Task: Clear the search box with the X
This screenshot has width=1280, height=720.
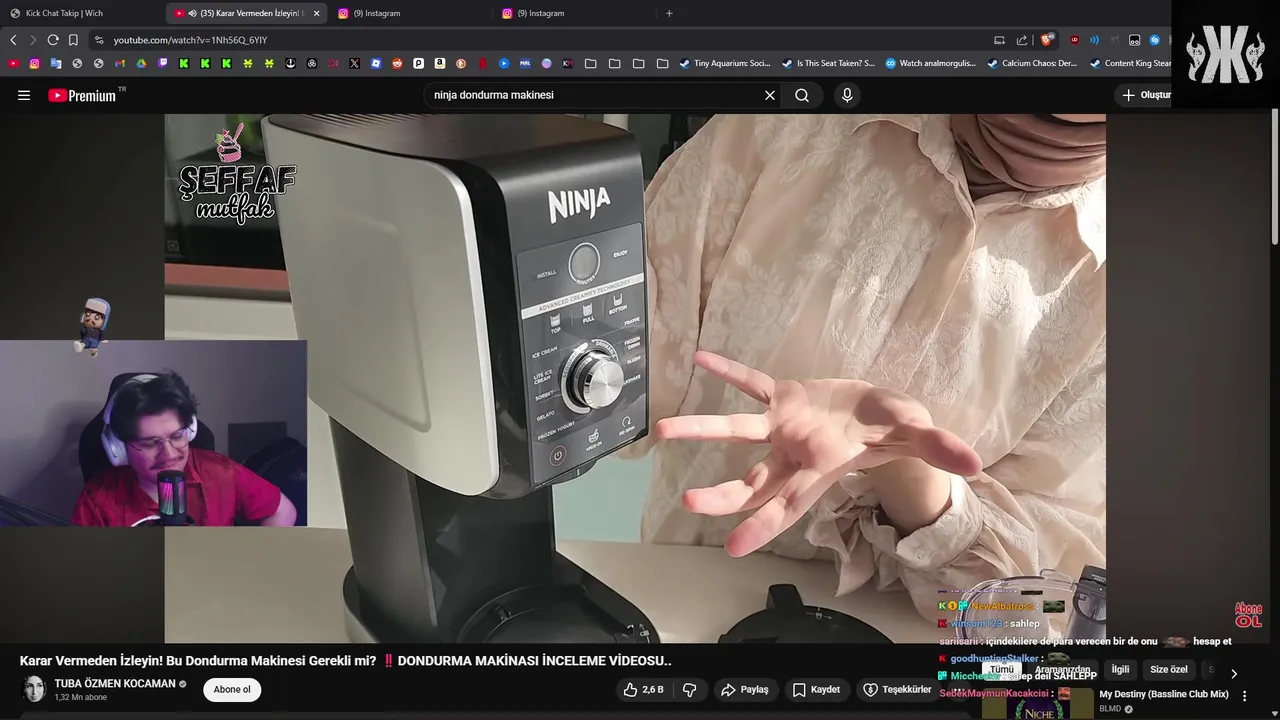Action: [770, 95]
